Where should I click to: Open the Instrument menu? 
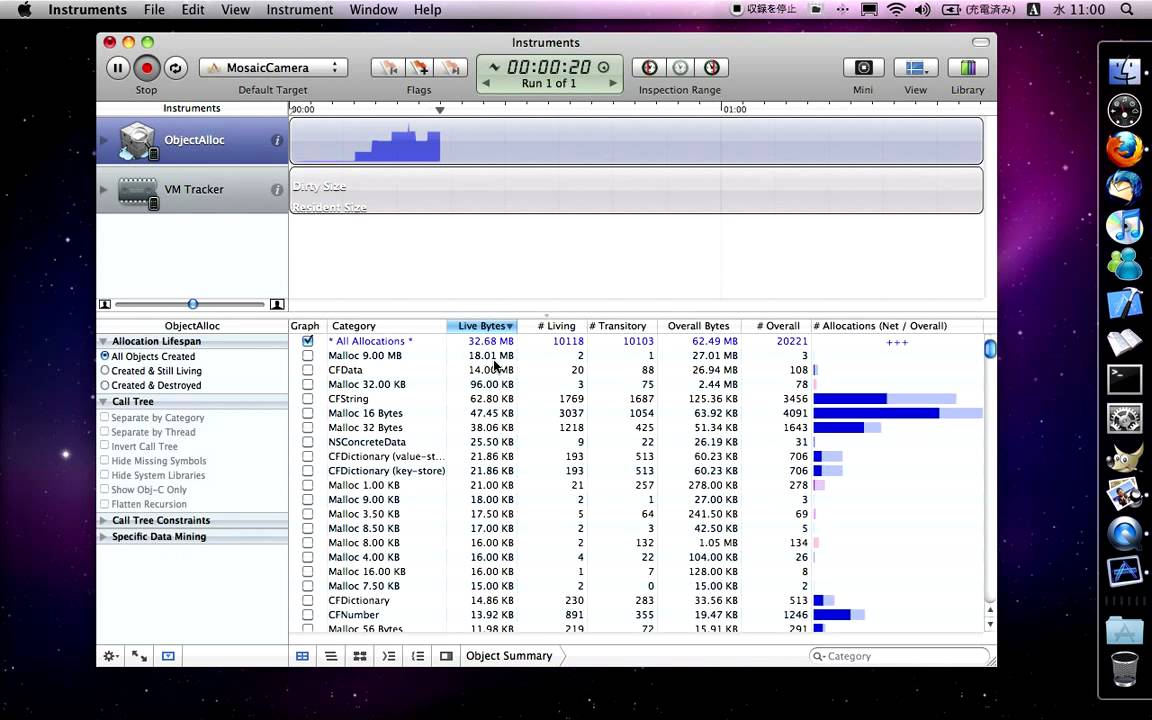pos(299,10)
